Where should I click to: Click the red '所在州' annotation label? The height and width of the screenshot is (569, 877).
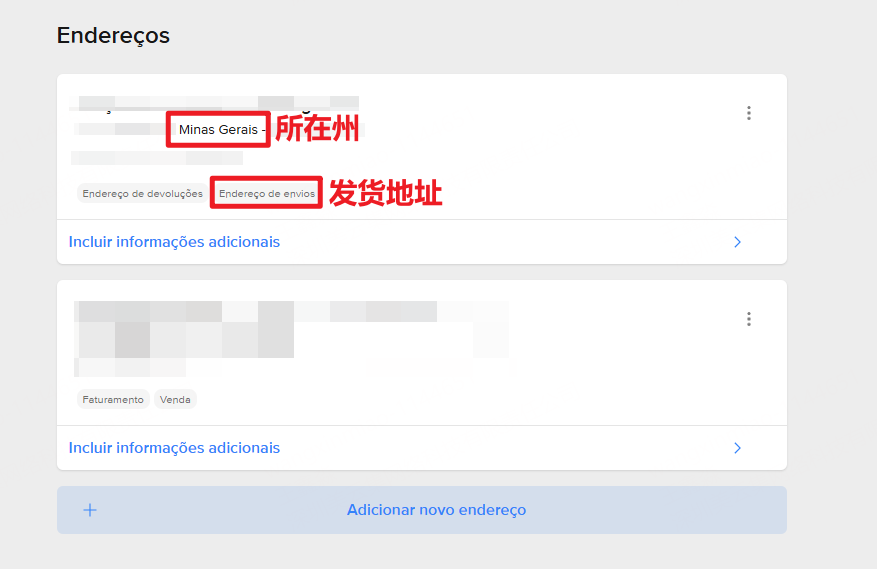[316, 130]
